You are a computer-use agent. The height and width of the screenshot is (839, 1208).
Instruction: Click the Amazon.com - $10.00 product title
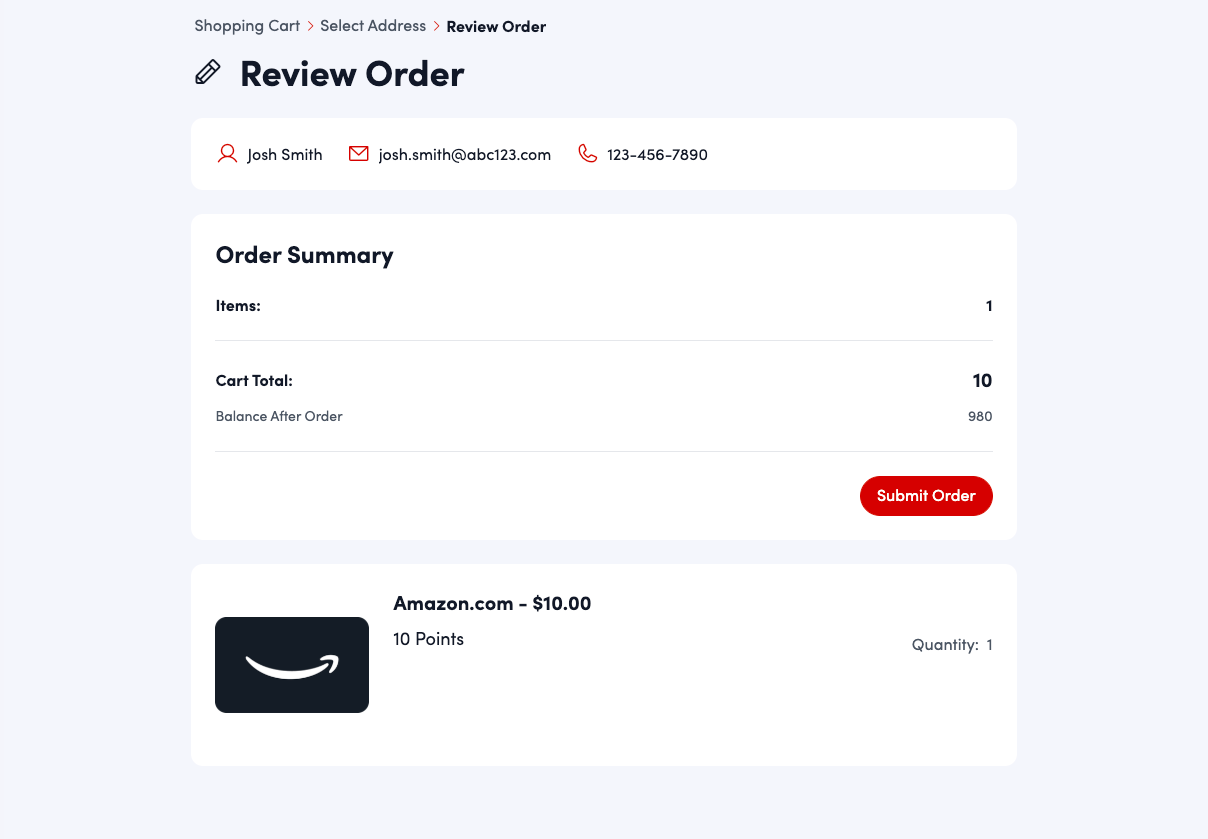pos(492,604)
